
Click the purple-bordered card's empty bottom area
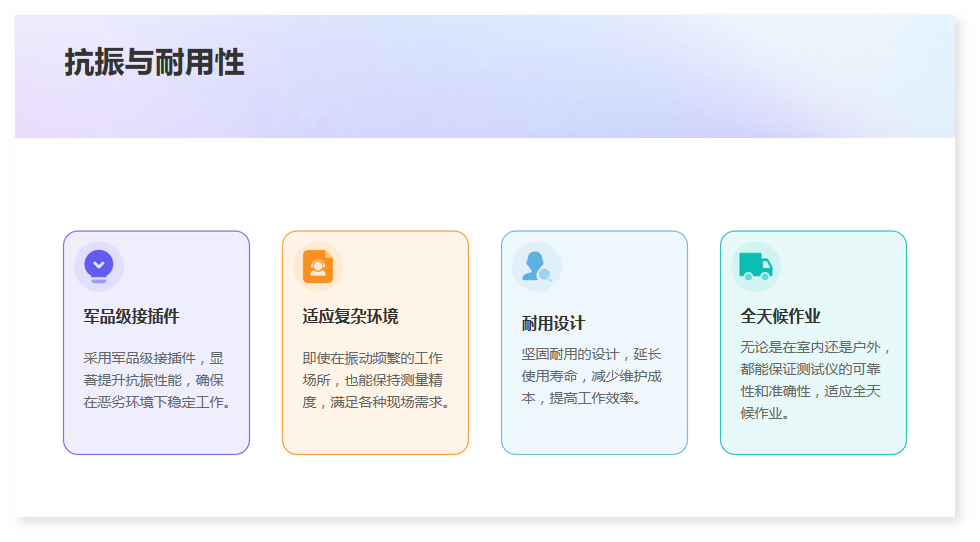click(156, 434)
